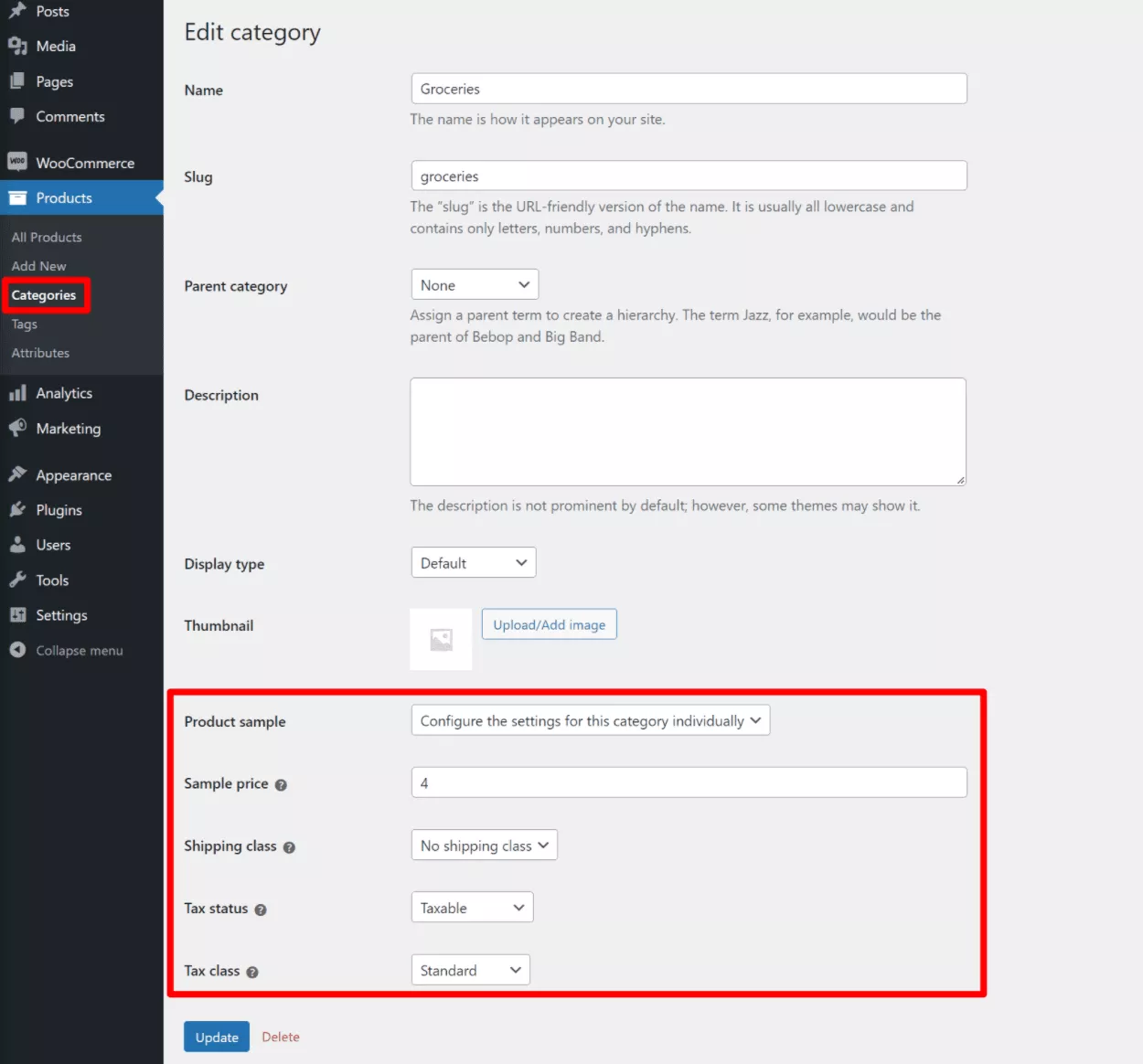This screenshot has width=1143, height=1064.
Task: Click the Name field containing Groceries
Action: (689, 89)
